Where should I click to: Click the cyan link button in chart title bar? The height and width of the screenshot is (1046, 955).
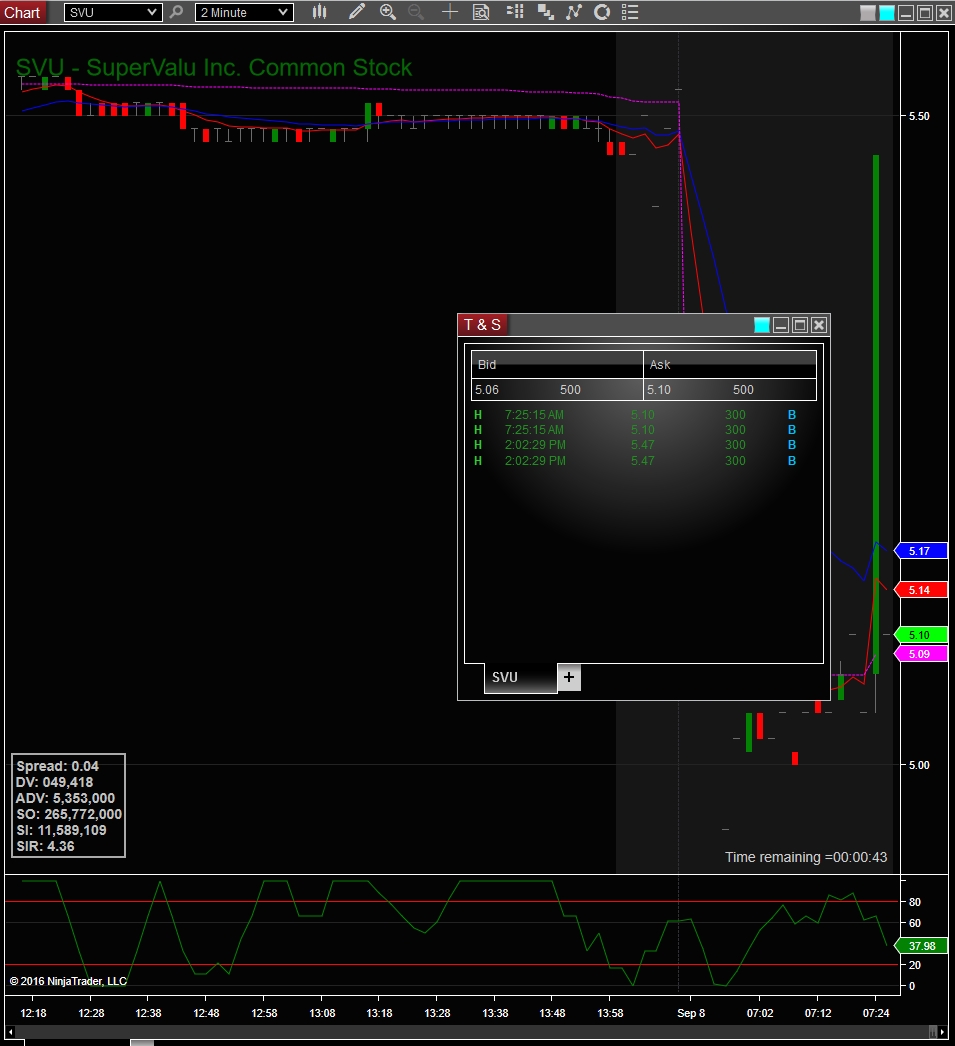tap(886, 13)
